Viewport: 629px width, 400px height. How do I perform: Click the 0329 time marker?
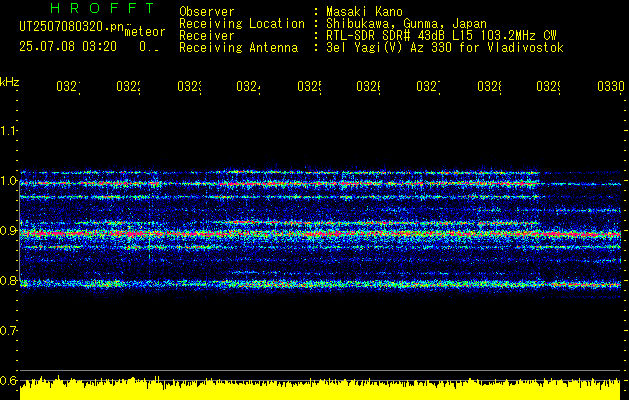pos(548,87)
